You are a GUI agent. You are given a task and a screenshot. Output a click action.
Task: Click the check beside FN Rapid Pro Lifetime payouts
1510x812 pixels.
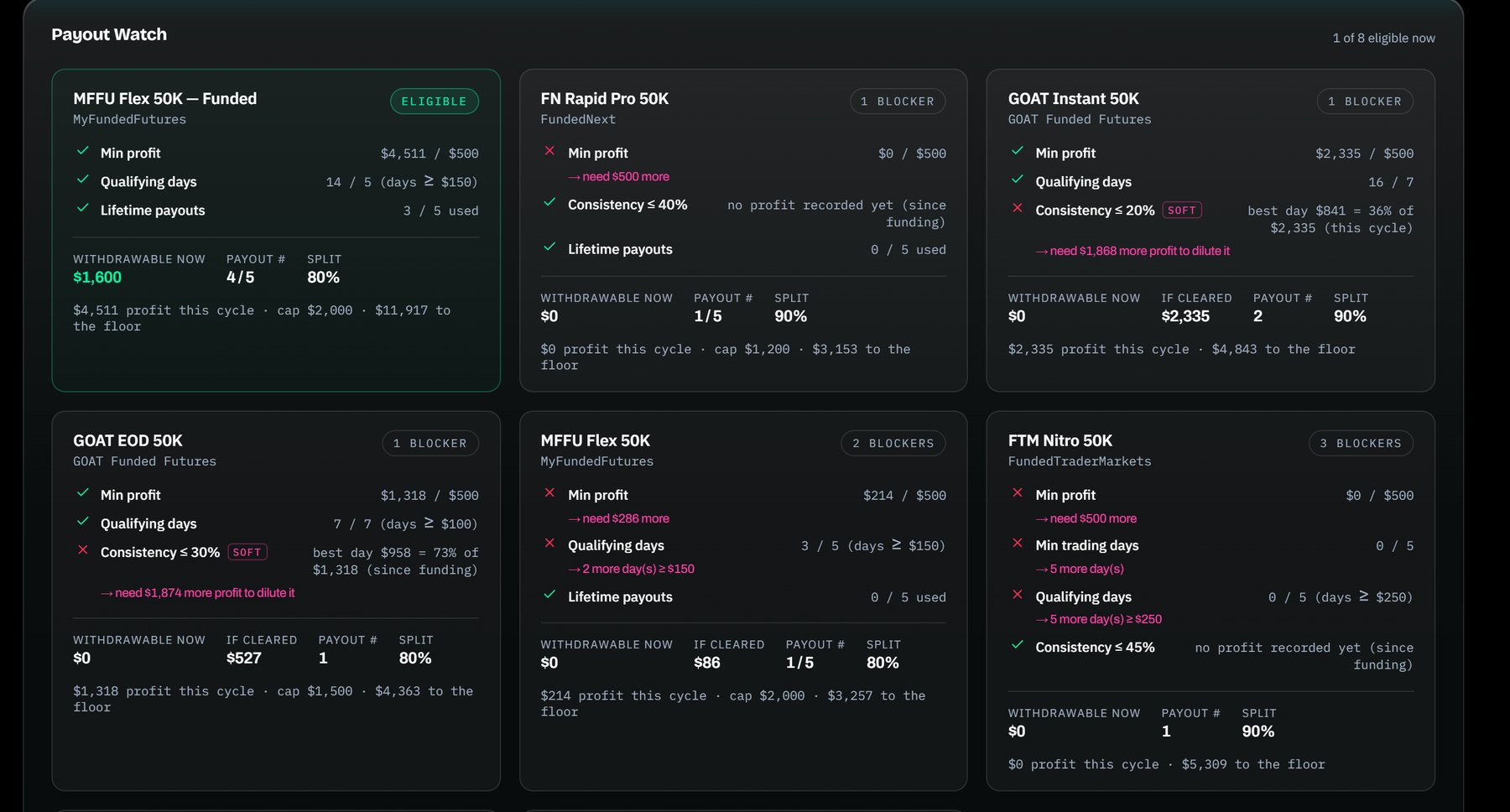tap(549, 247)
